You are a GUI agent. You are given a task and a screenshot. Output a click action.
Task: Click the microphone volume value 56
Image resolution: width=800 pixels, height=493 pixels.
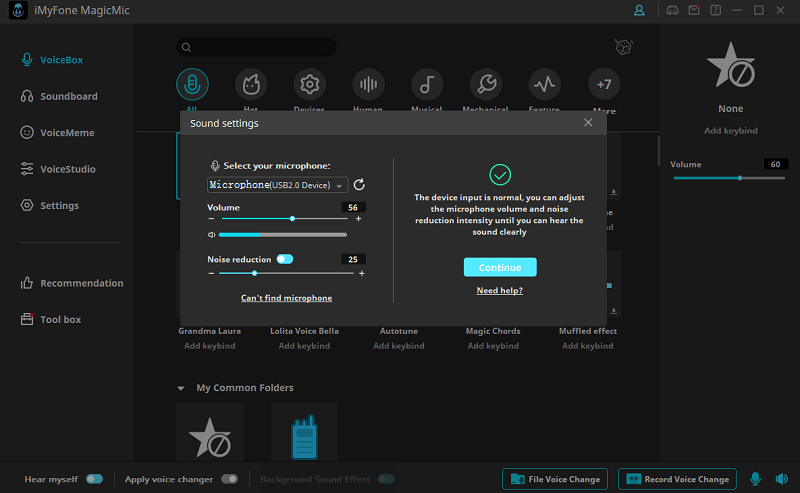coord(353,207)
